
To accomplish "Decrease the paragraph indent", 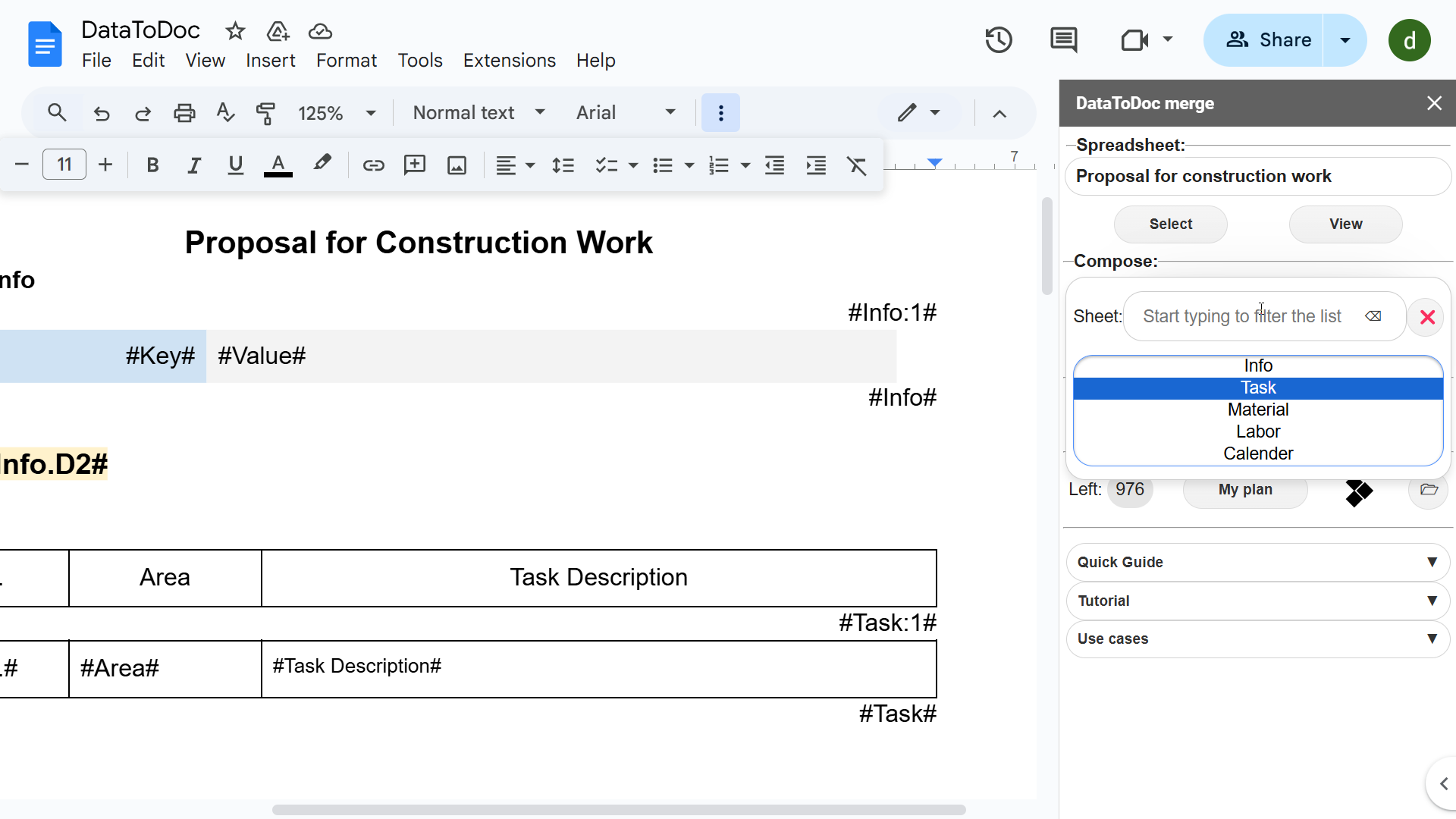I will coord(774,165).
